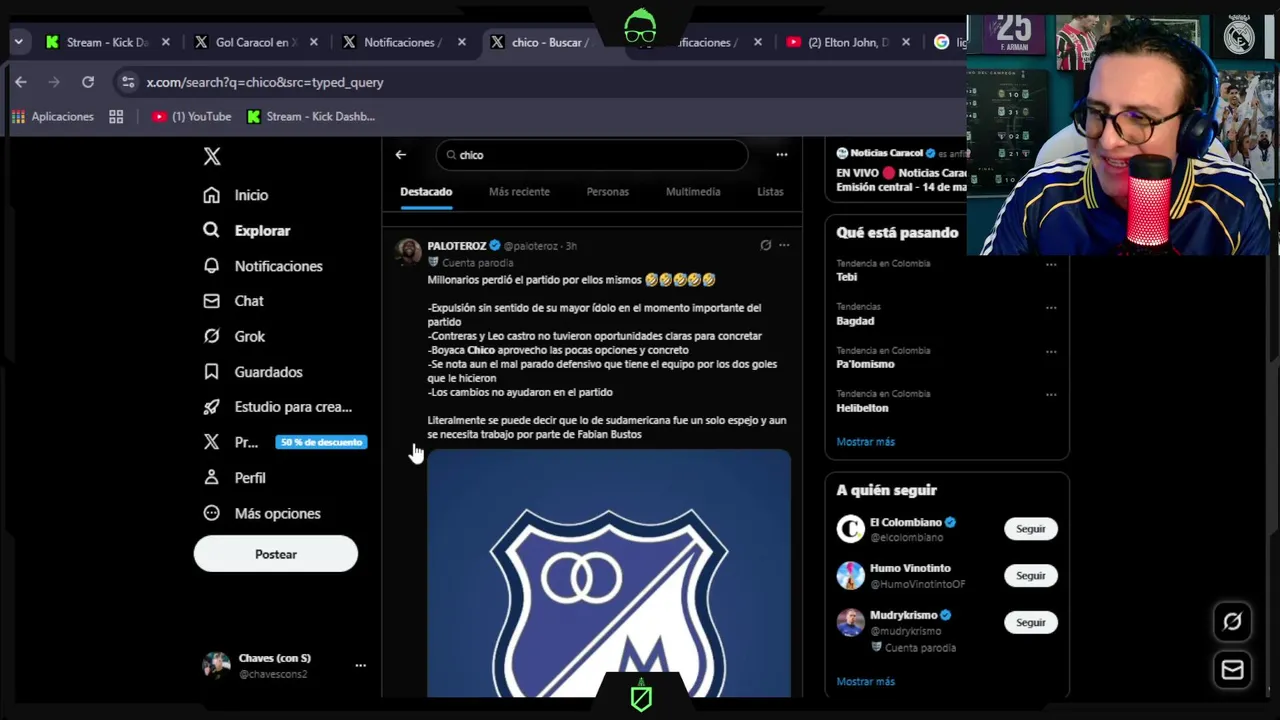This screenshot has width=1280, height=720.
Task: Select the Destacado tab
Action: (426, 191)
